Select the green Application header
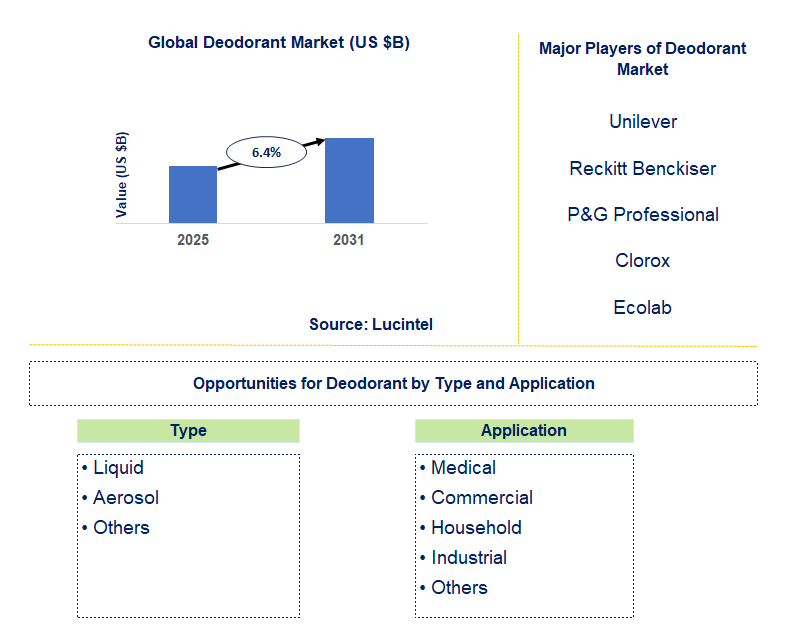Image resolution: width=788 pixels, height=633 pixels. pos(524,431)
